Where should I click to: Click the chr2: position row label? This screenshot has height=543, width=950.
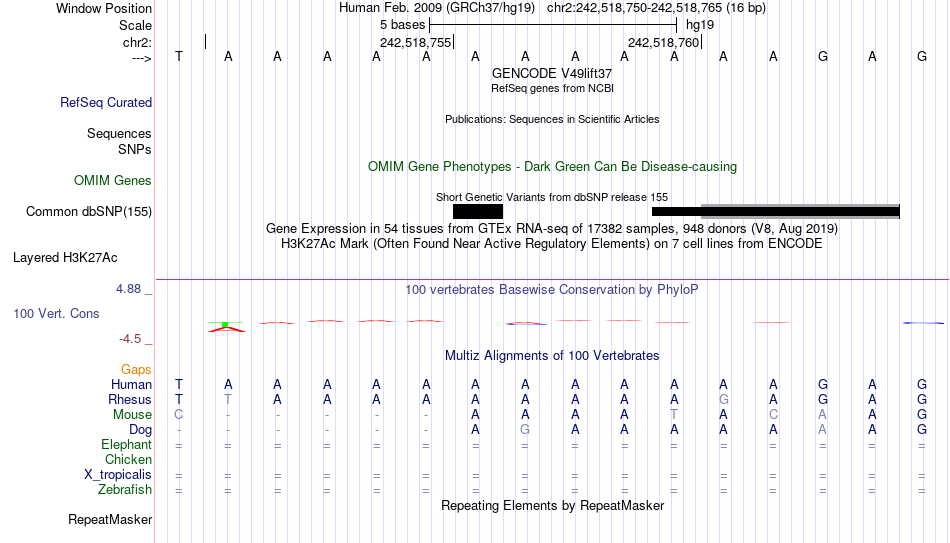click(x=137, y=42)
